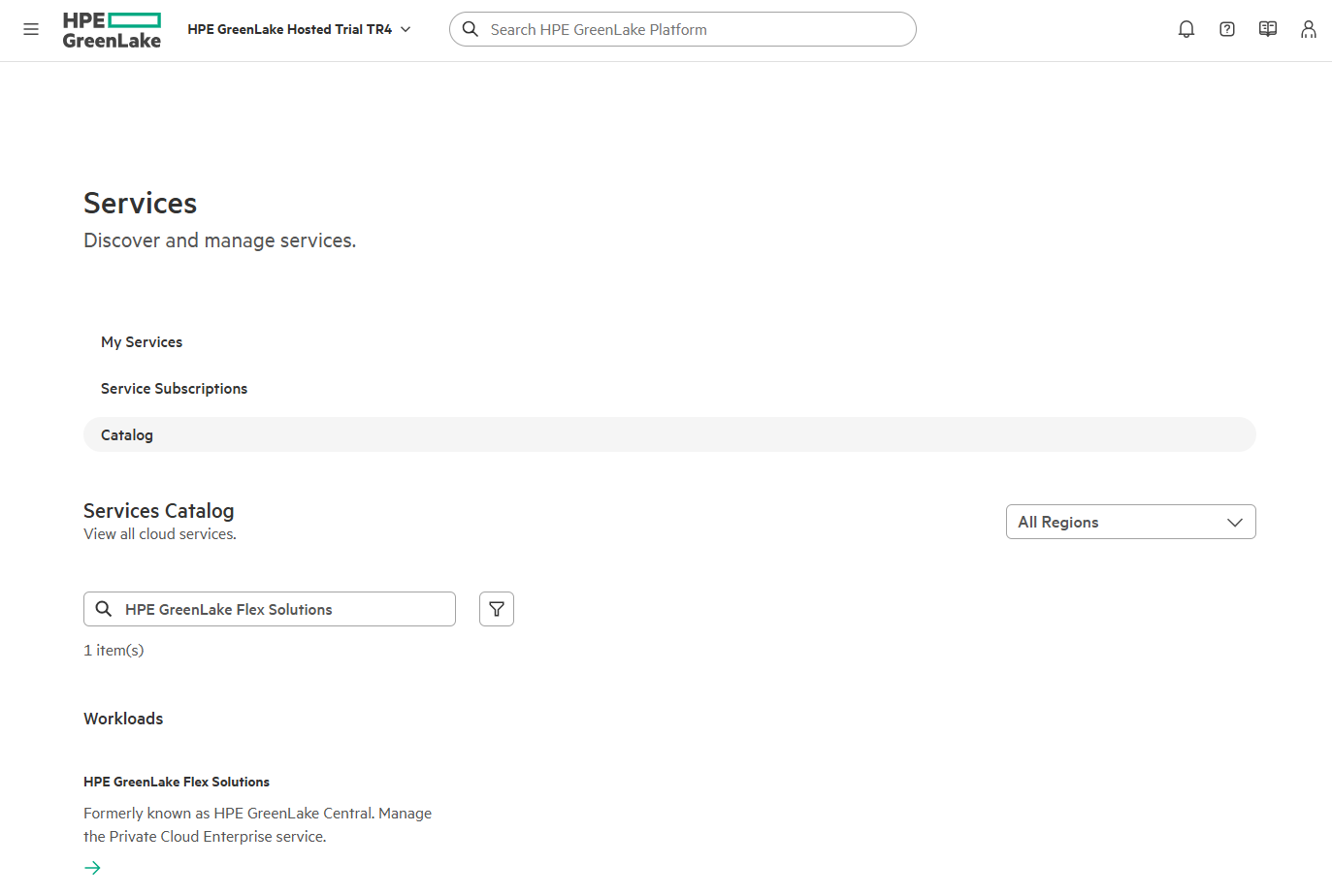
Task: Open the user account icon
Action: (x=1308, y=29)
